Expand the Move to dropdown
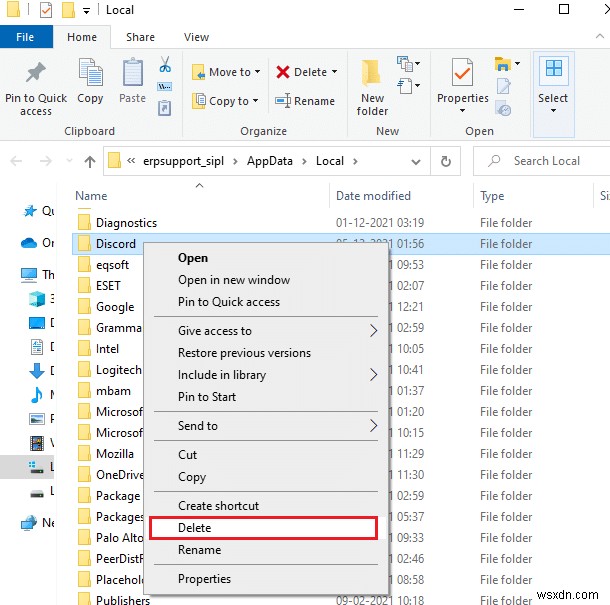610x605 pixels. point(257,72)
